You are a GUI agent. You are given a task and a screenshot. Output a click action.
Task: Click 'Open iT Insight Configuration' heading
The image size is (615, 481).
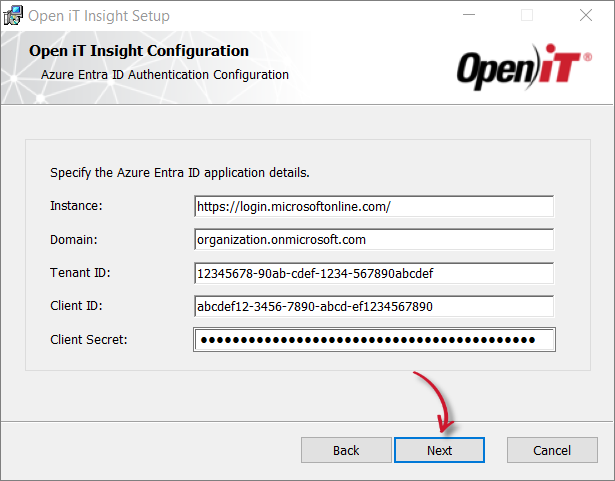point(139,51)
